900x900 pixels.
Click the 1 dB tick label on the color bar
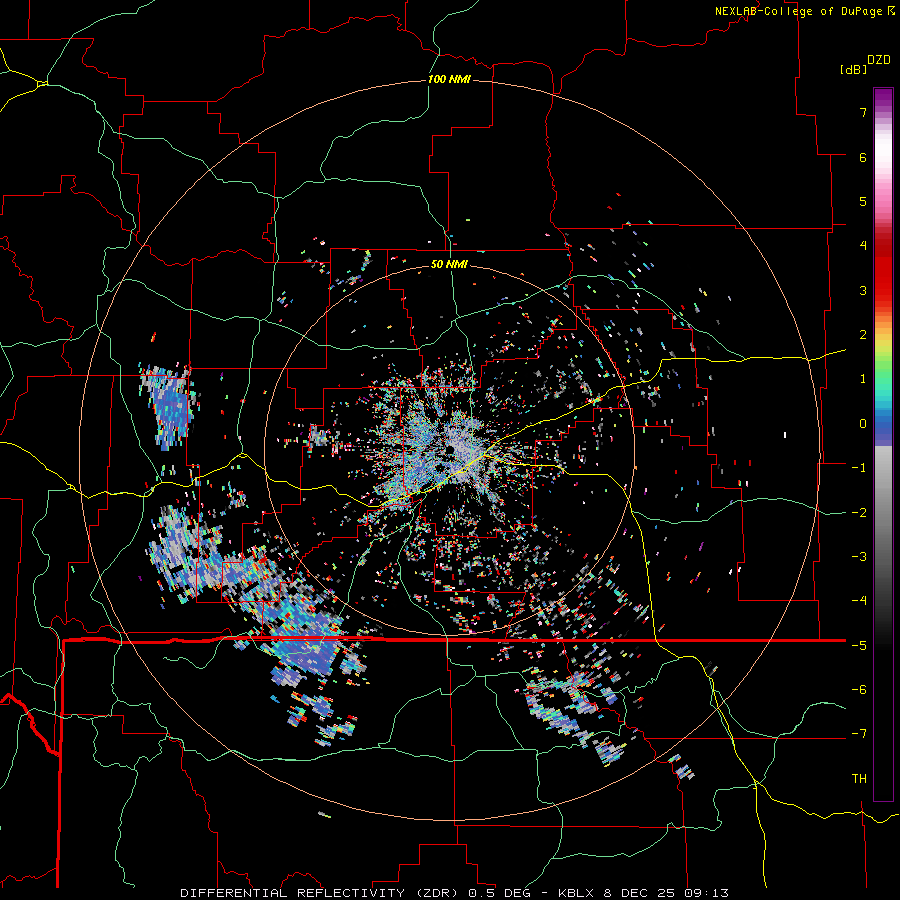tap(863, 379)
